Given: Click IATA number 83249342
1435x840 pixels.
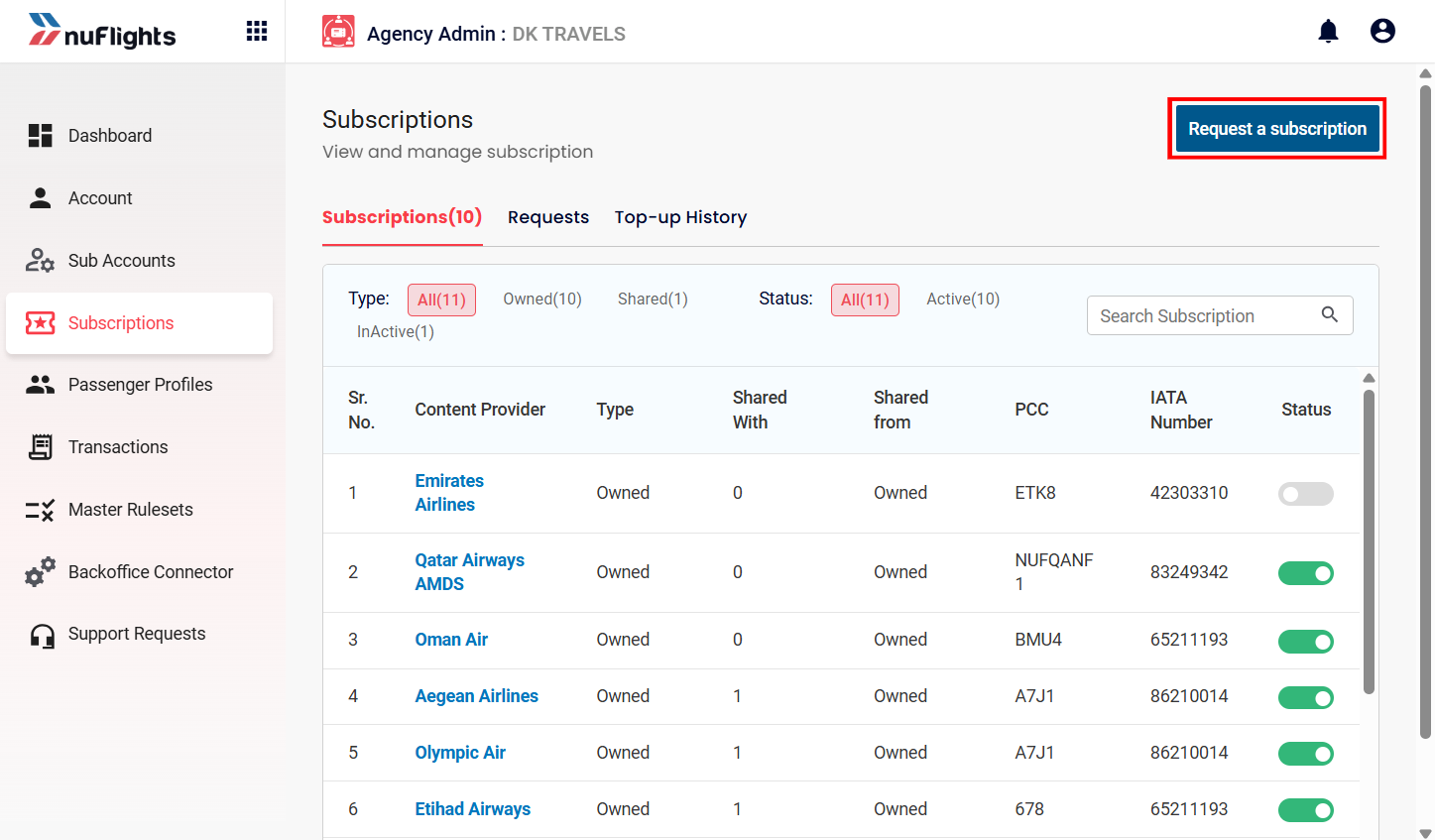Looking at the screenshot, I should click(1189, 572).
